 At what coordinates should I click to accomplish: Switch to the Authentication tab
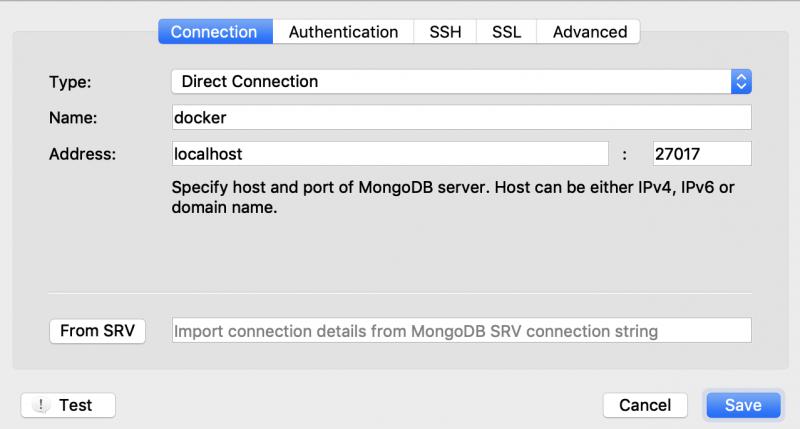(x=343, y=32)
